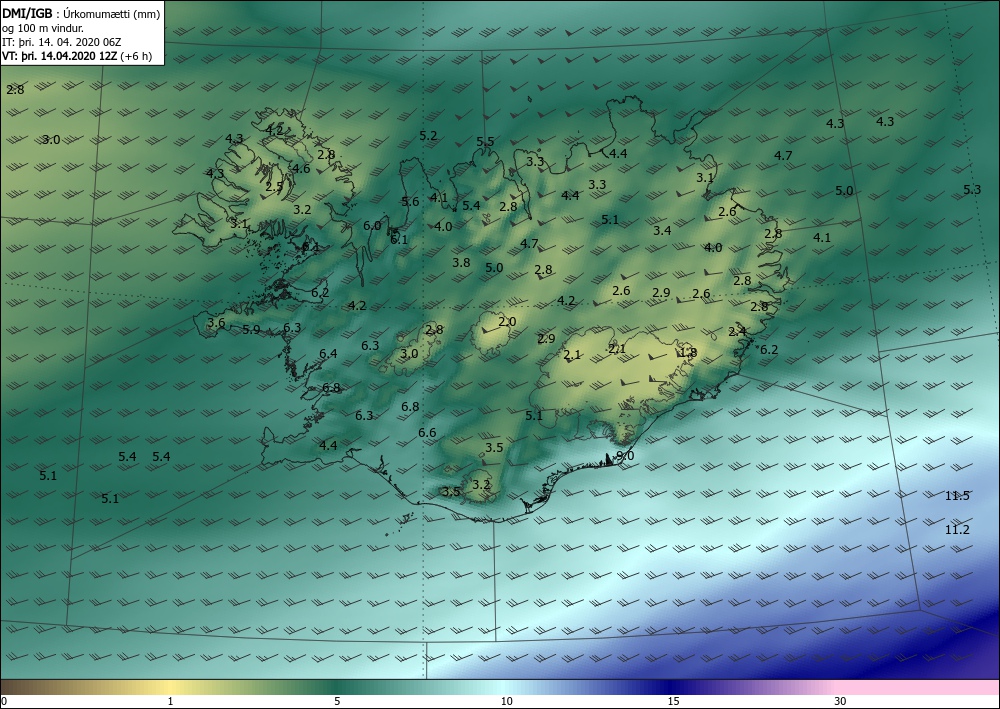The height and width of the screenshot is (709, 1000).
Task: Click the 5.5 value on the map
Action: pos(485,142)
